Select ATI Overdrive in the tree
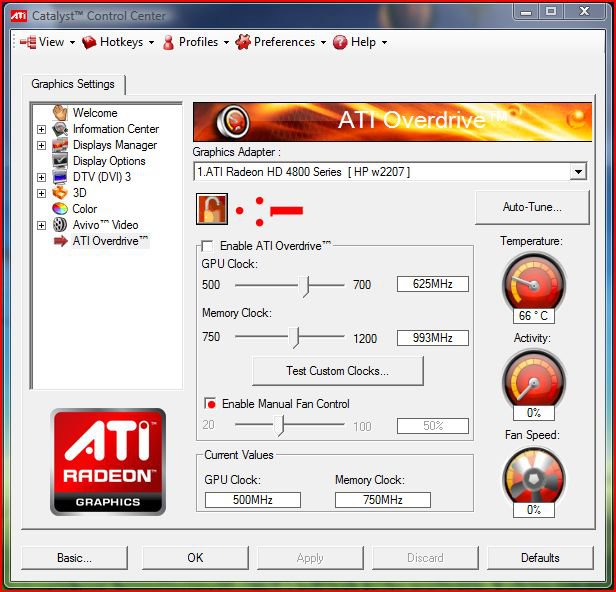The width and height of the screenshot is (616, 592). pyautogui.click(x=110, y=241)
